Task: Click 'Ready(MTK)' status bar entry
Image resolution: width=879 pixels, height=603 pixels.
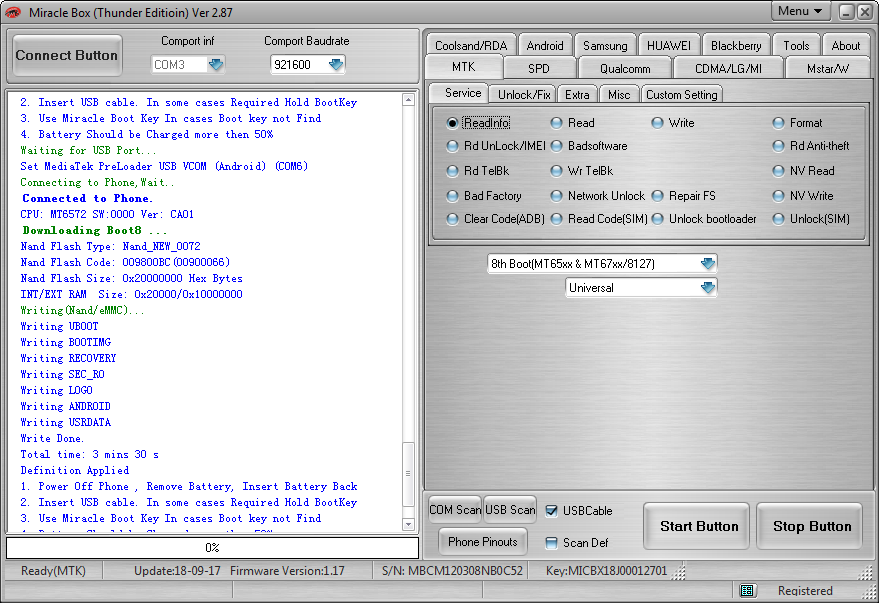Action: (x=53, y=570)
